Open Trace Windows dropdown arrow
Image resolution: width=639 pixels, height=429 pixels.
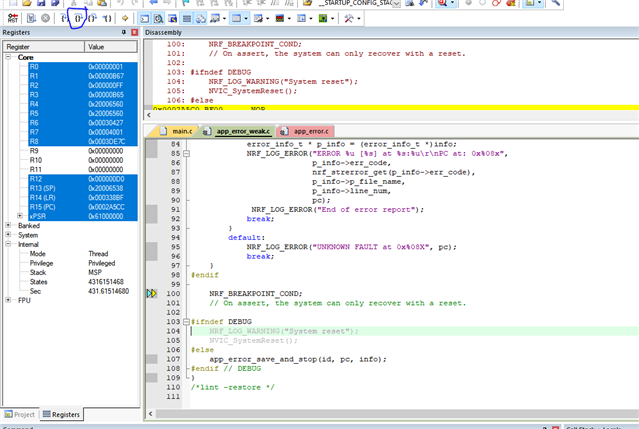(x=311, y=18)
